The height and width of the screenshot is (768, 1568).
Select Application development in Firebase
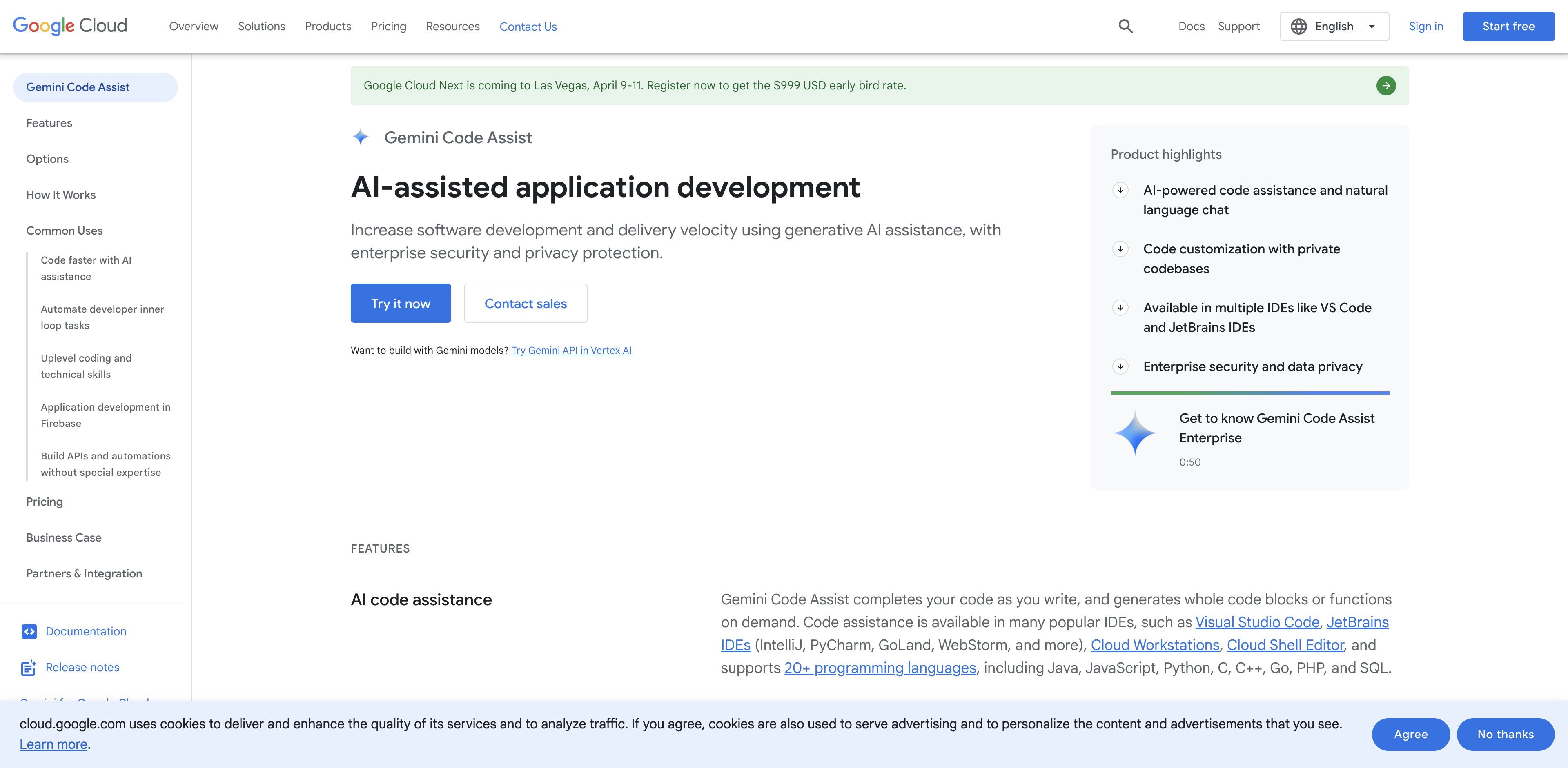point(105,415)
